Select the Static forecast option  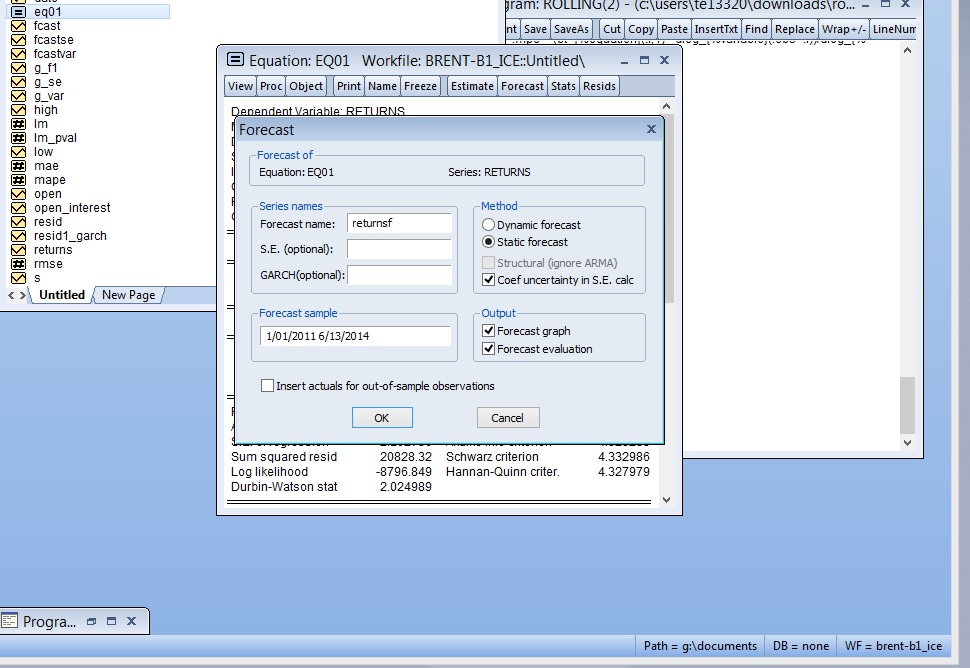pyautogui.click(x=489, y=242)
